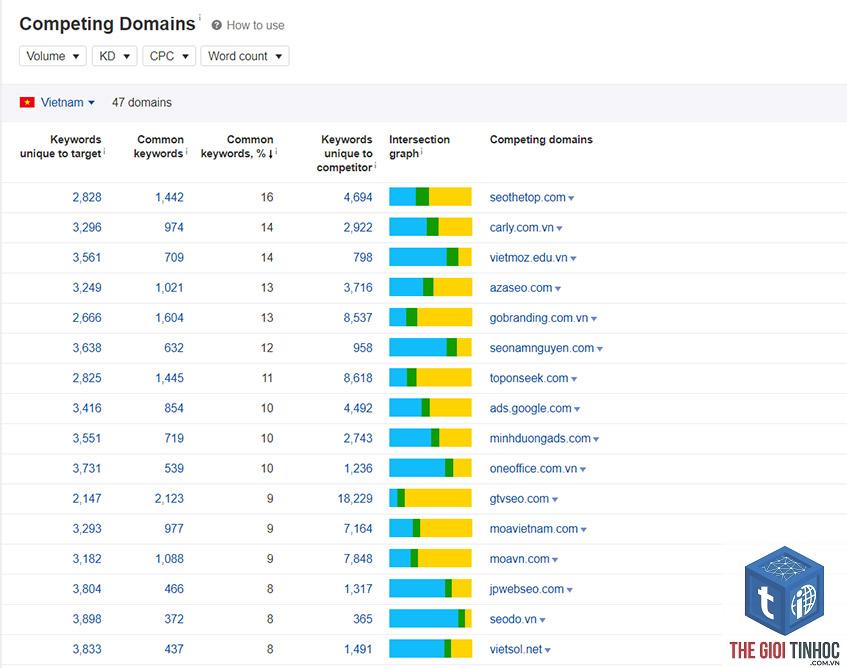Click the 18,229 competitor keywords value
Viewport: 847px width, 668px height.
point(355,498)
